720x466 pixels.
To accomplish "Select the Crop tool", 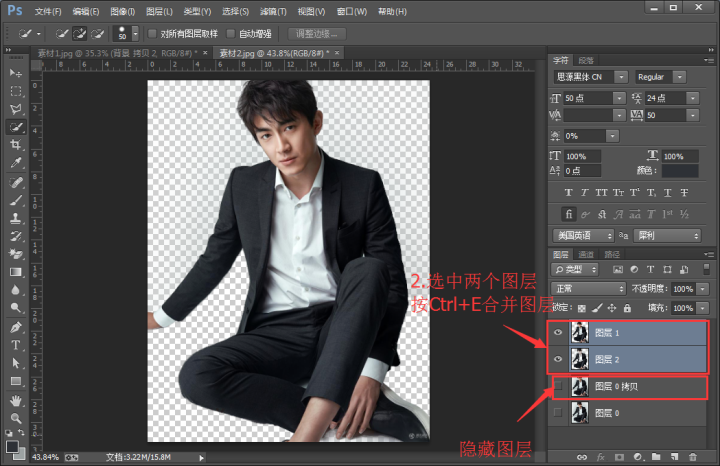I will click(16, 145).
